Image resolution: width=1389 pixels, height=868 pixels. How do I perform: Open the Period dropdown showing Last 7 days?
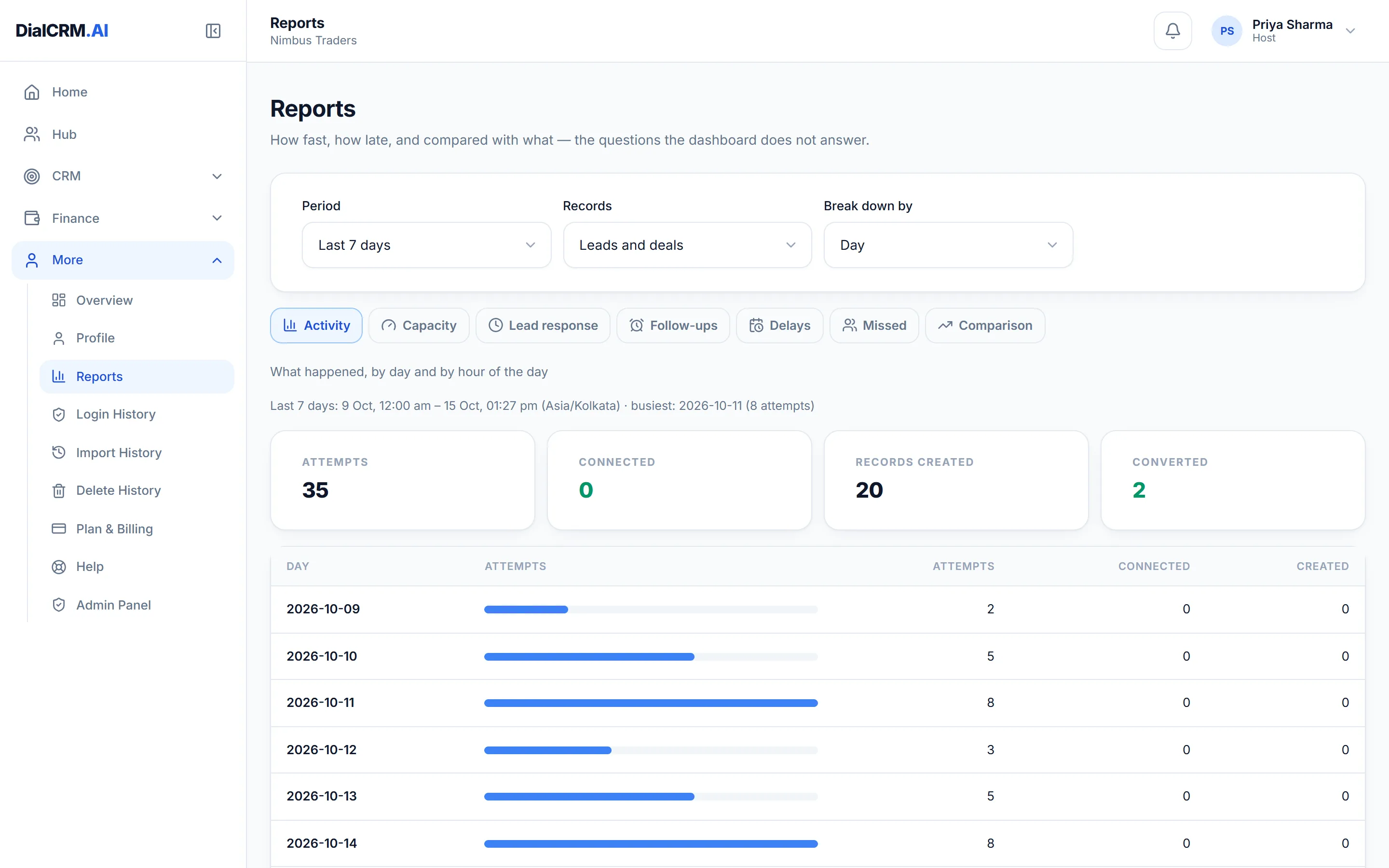(426, 245)
